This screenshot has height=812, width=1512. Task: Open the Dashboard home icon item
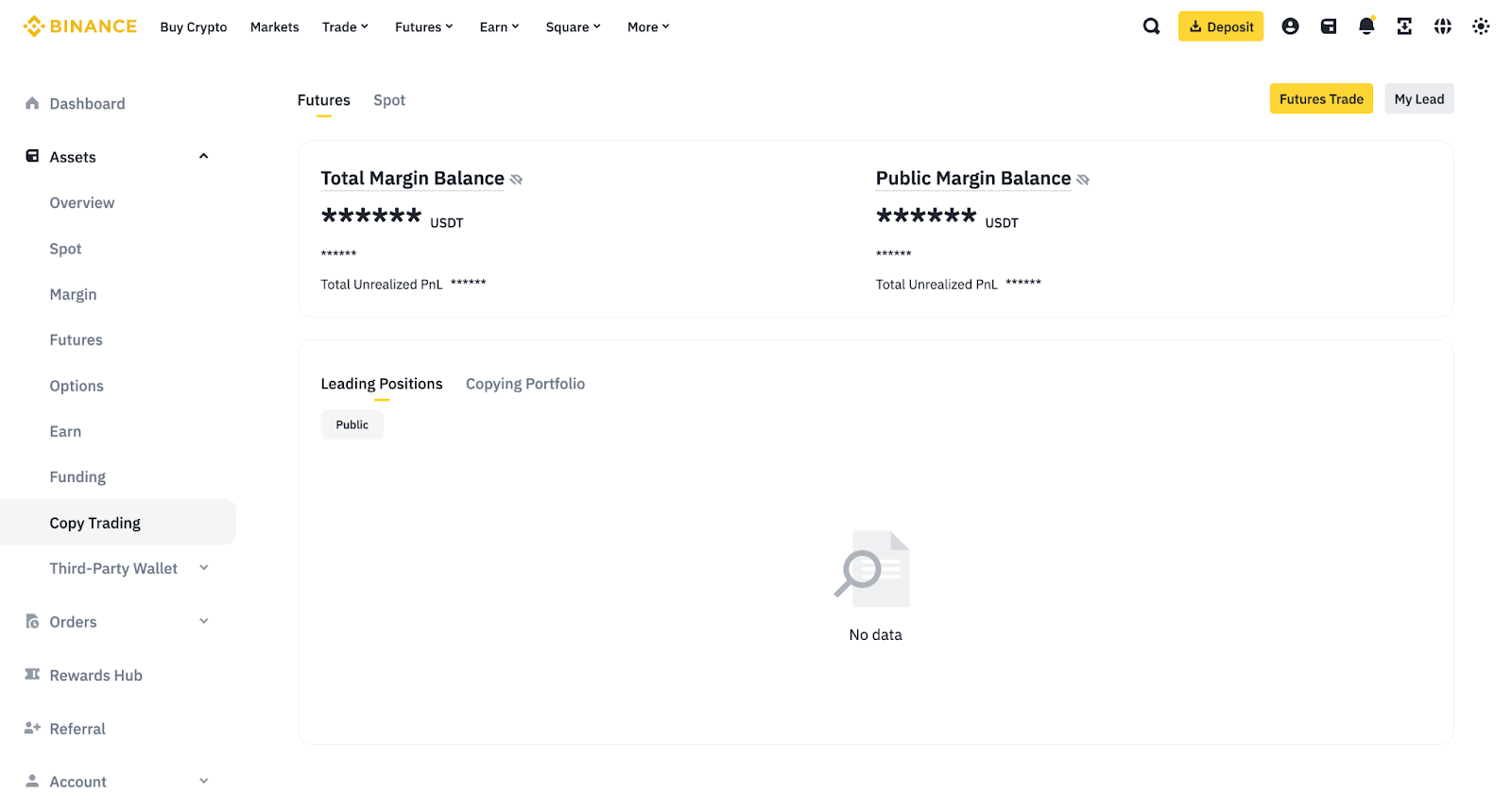pos(75,104)
